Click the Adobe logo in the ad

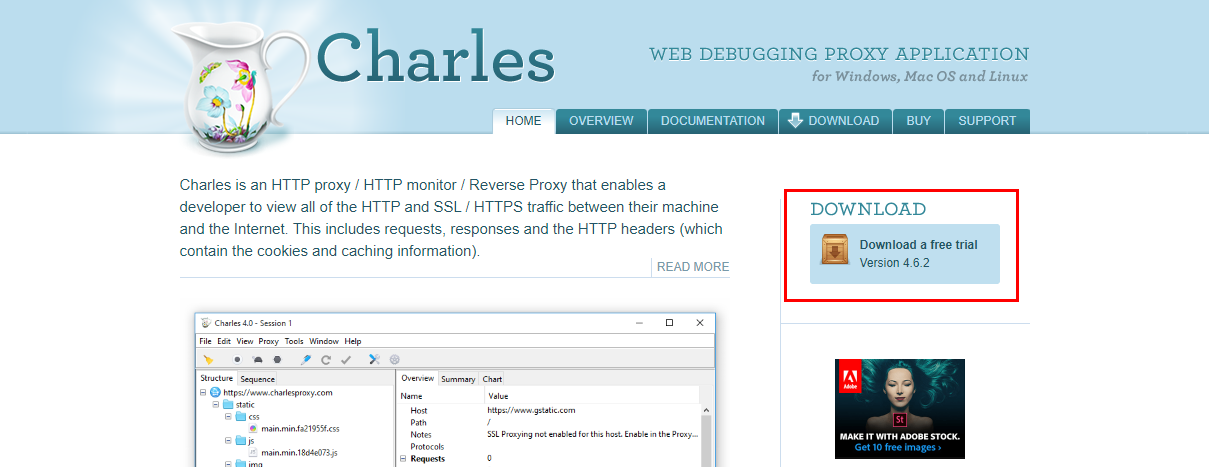(850, 378)
